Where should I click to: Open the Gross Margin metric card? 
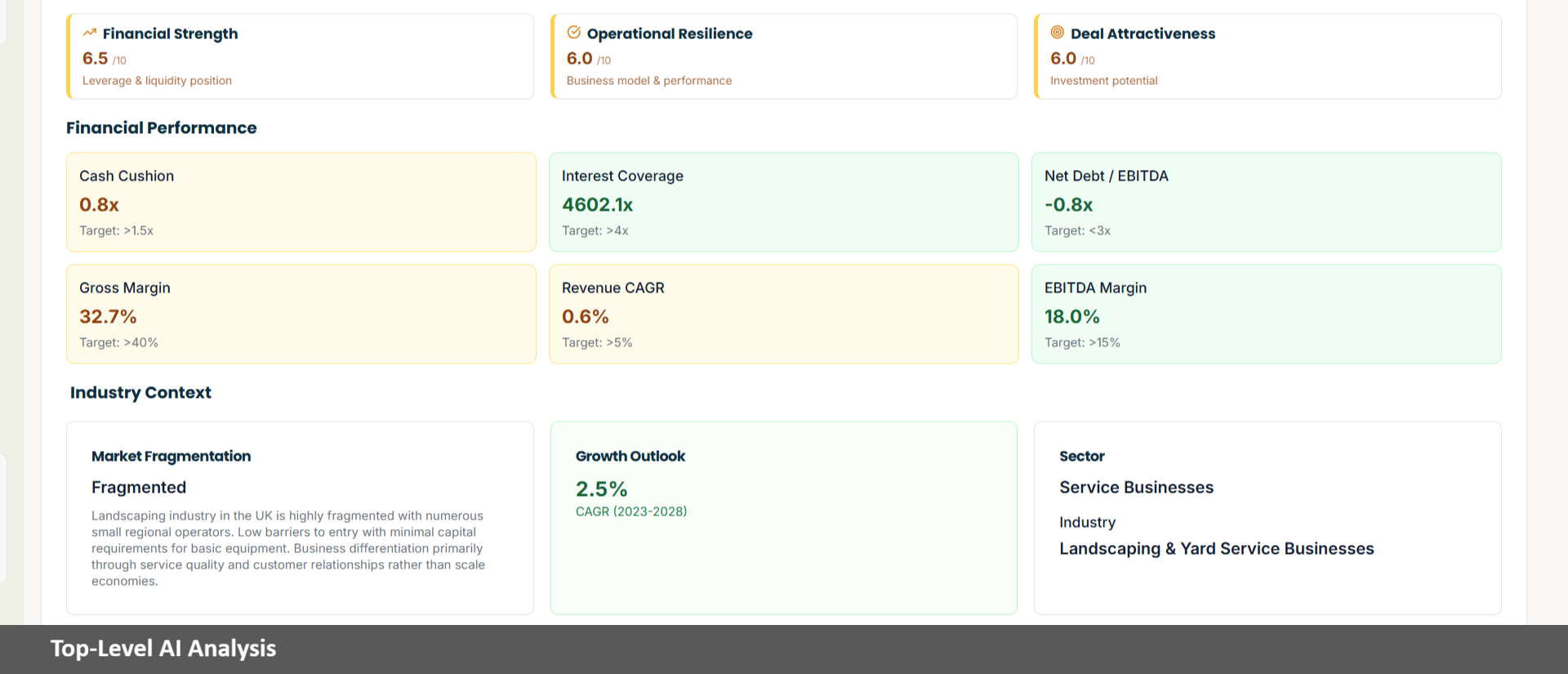301,314
